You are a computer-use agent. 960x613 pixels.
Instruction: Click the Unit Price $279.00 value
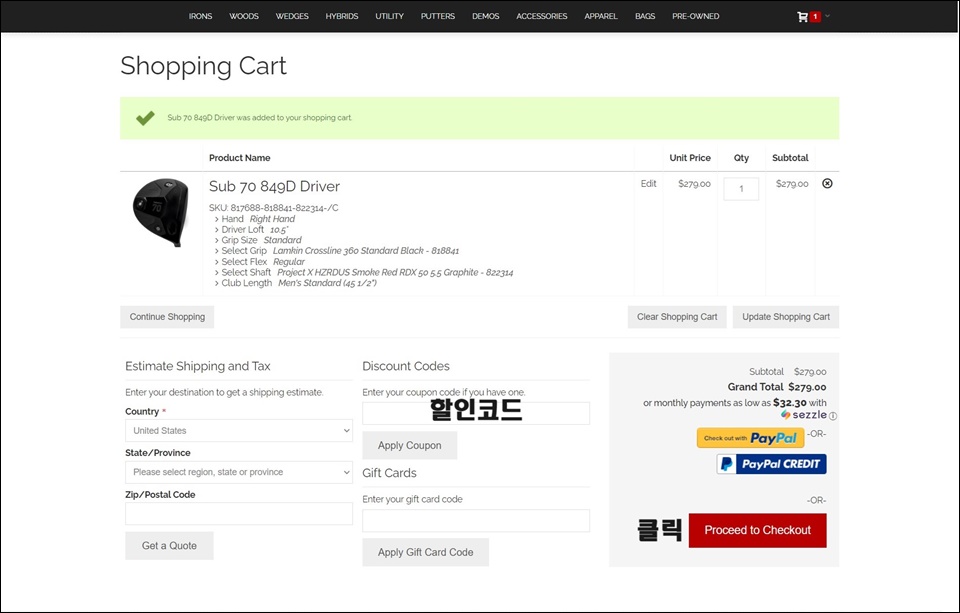694,184
